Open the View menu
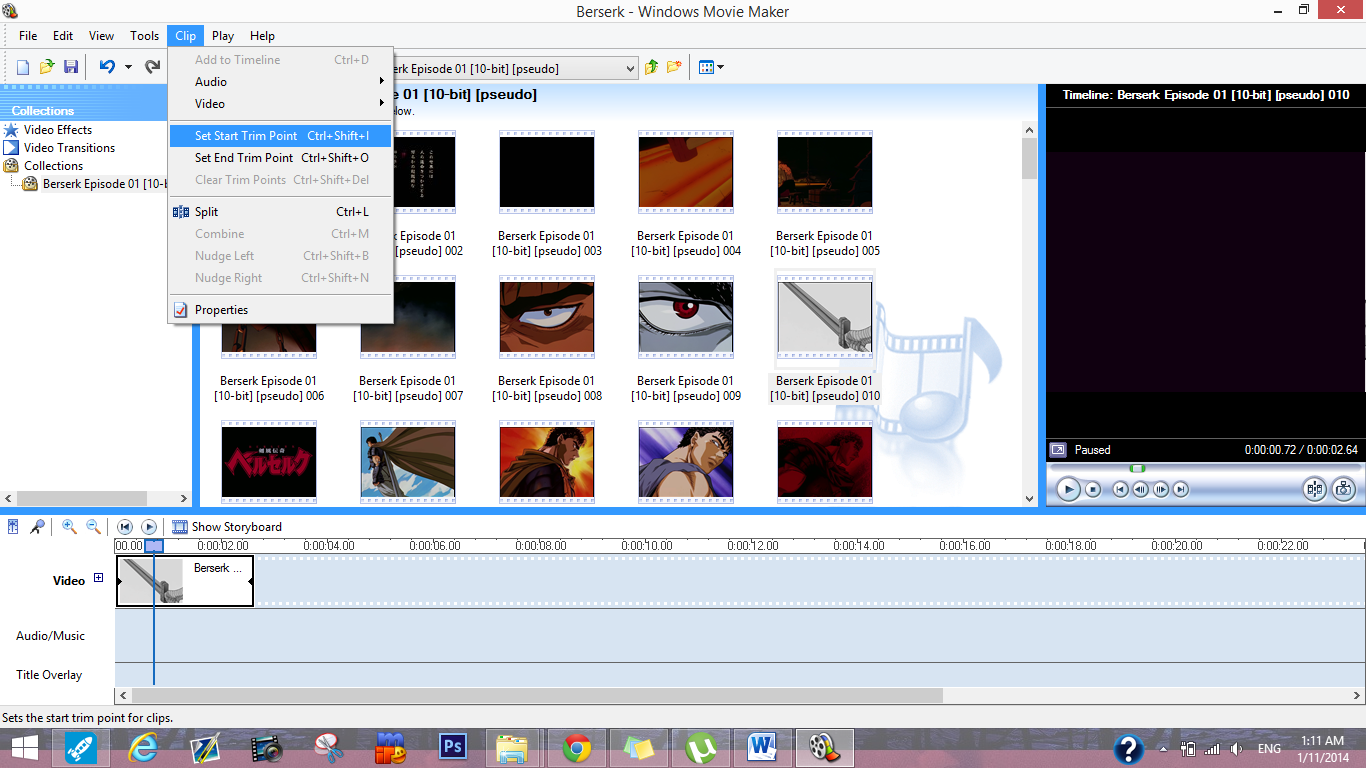 pyautogui.click(x=102, y=36)
